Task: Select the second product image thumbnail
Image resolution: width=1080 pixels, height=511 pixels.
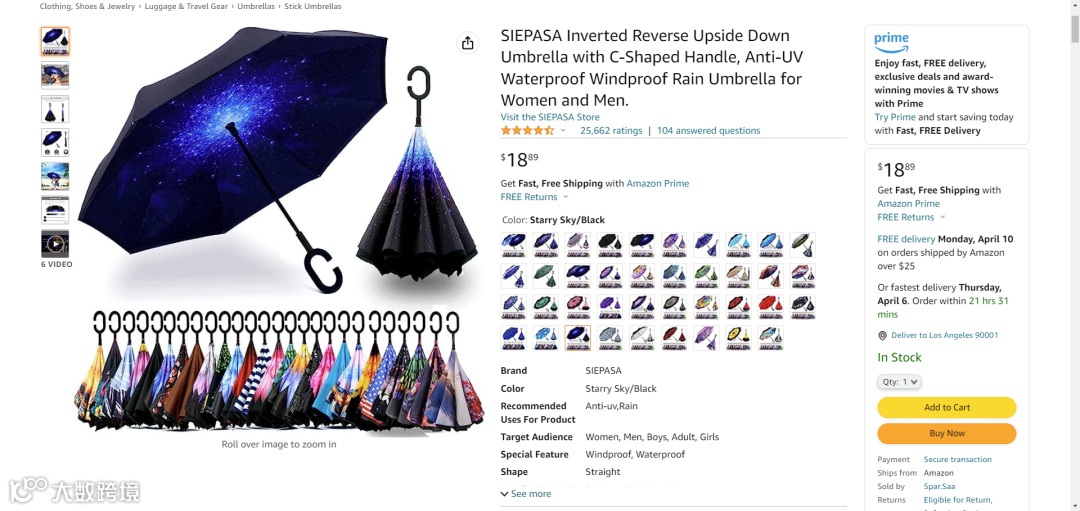Action: (55, 75)
